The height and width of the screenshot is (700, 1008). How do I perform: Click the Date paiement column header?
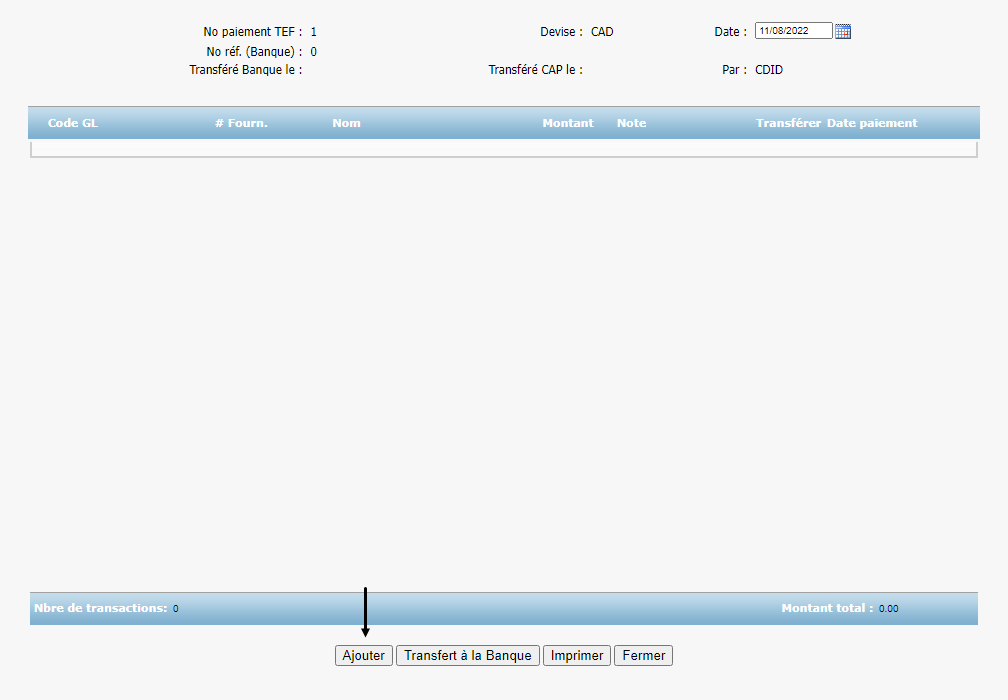coord(872,123)
